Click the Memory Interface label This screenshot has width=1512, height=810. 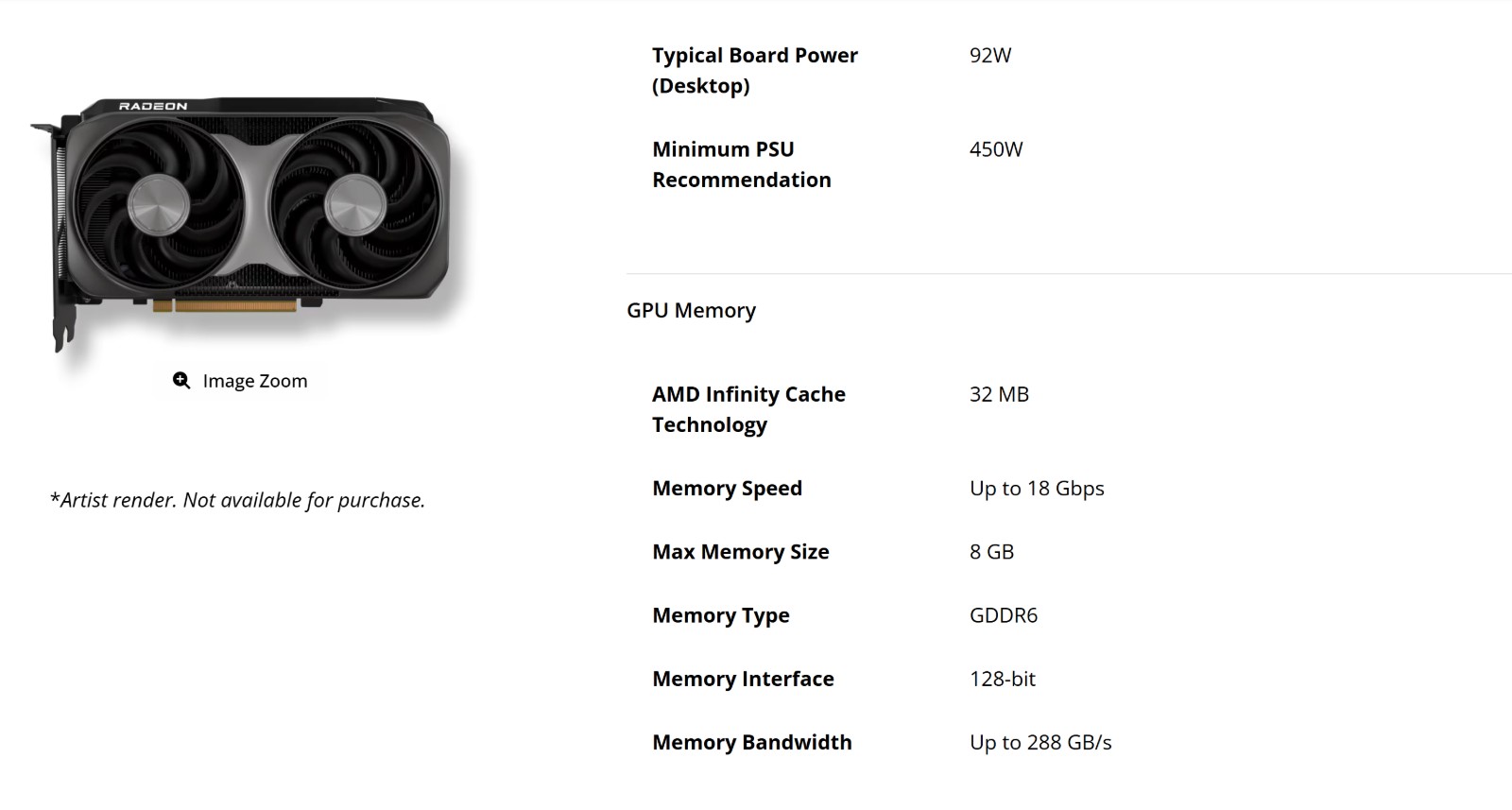(743, 679)
